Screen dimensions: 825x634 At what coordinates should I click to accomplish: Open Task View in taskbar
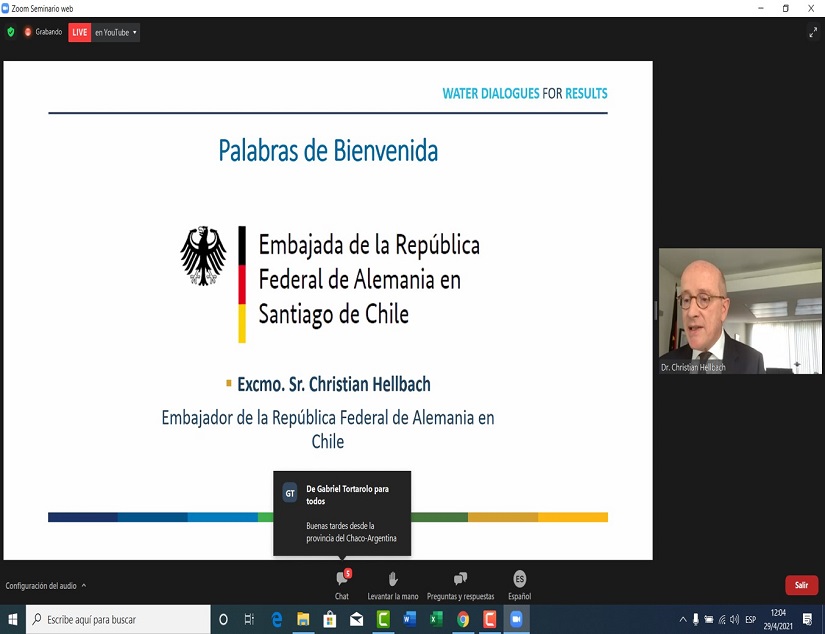pos(249,619)
